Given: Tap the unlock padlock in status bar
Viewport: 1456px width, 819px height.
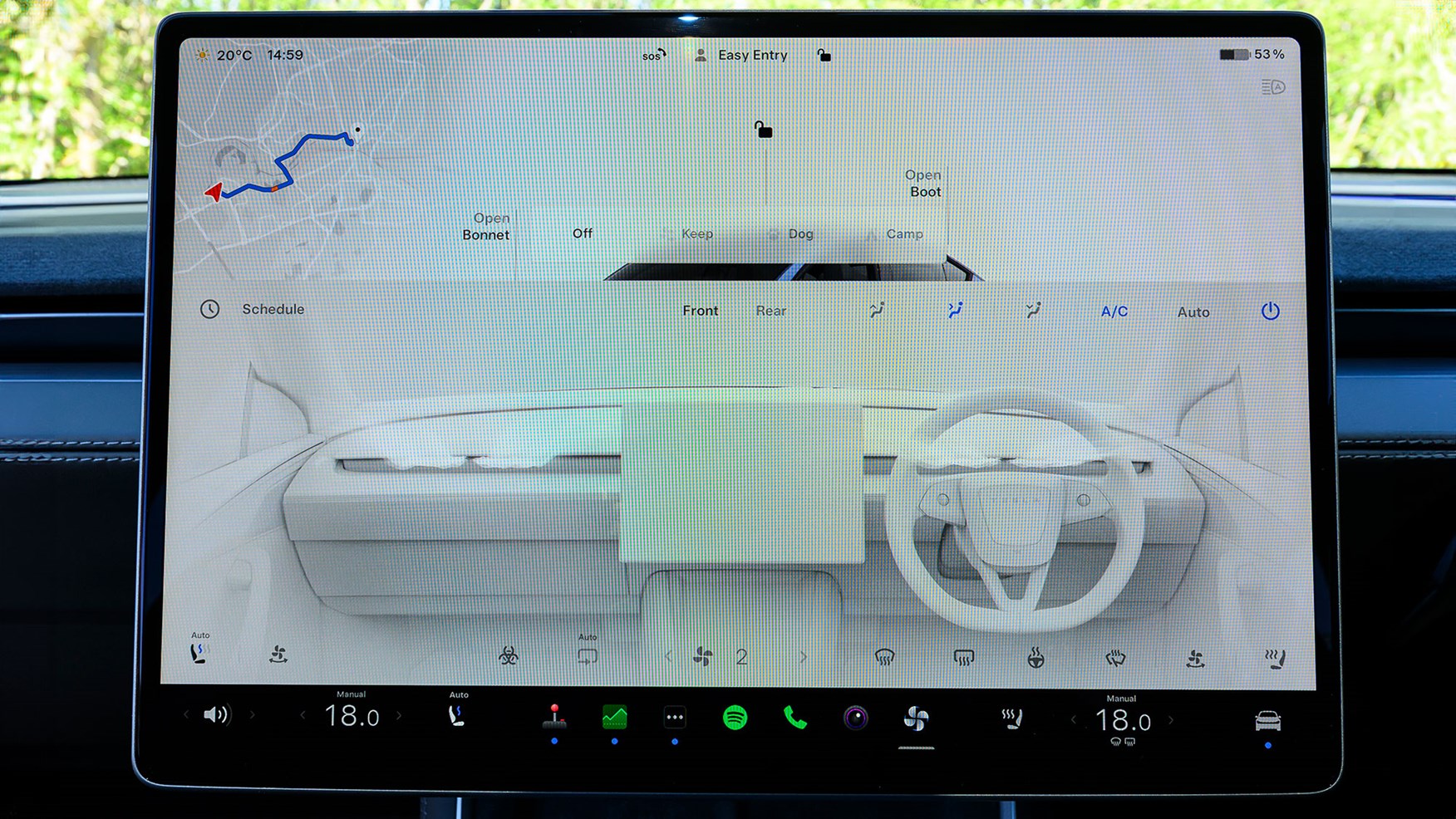Looking at the screenshot, I should (x=824, y=55).
